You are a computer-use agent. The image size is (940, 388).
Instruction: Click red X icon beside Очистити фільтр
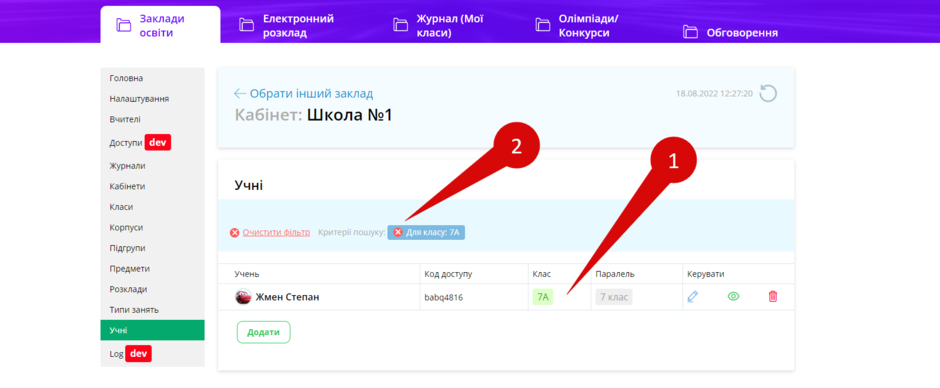(234, 233)
